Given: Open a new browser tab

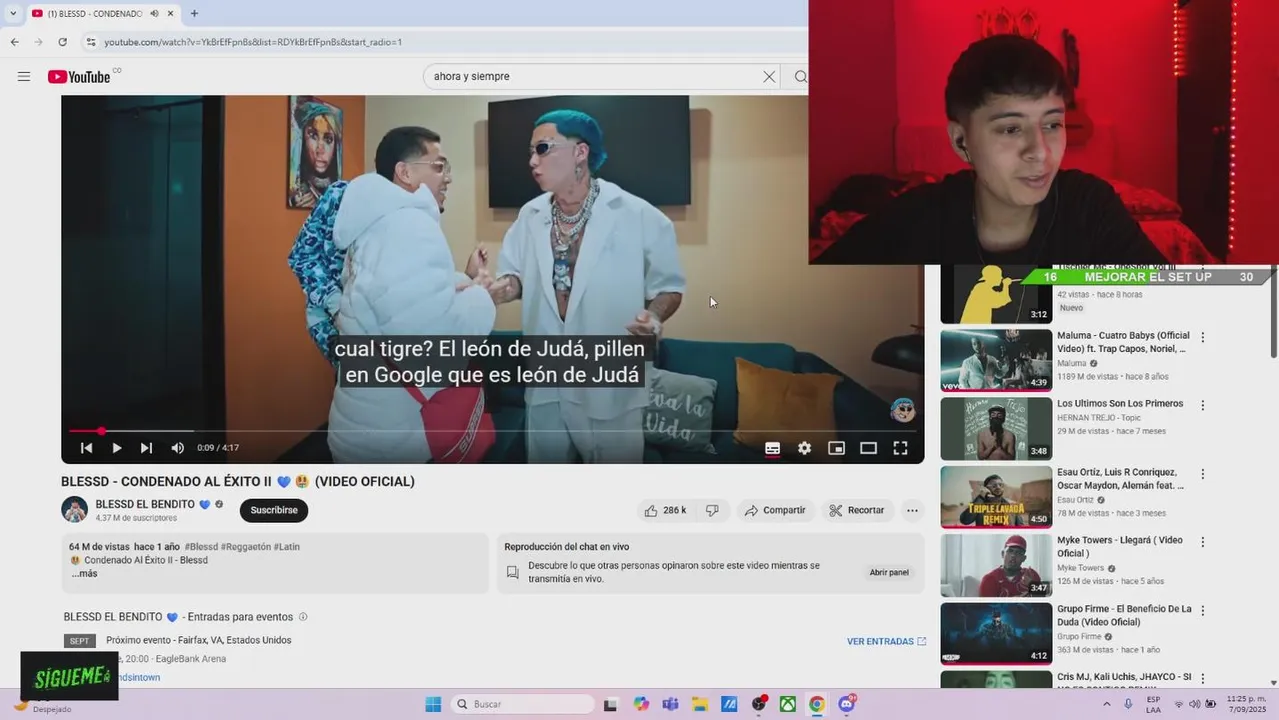Looking at the screenshot, I should pyautogui.click(x=194, y=14).
